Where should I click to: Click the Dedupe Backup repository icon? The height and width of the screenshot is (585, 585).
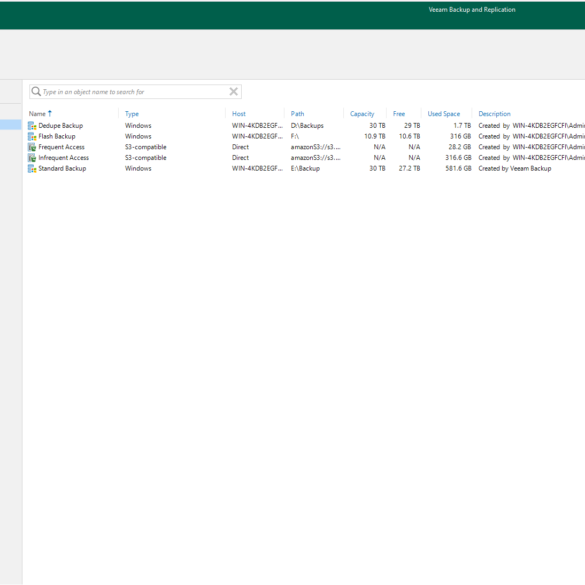32,126
